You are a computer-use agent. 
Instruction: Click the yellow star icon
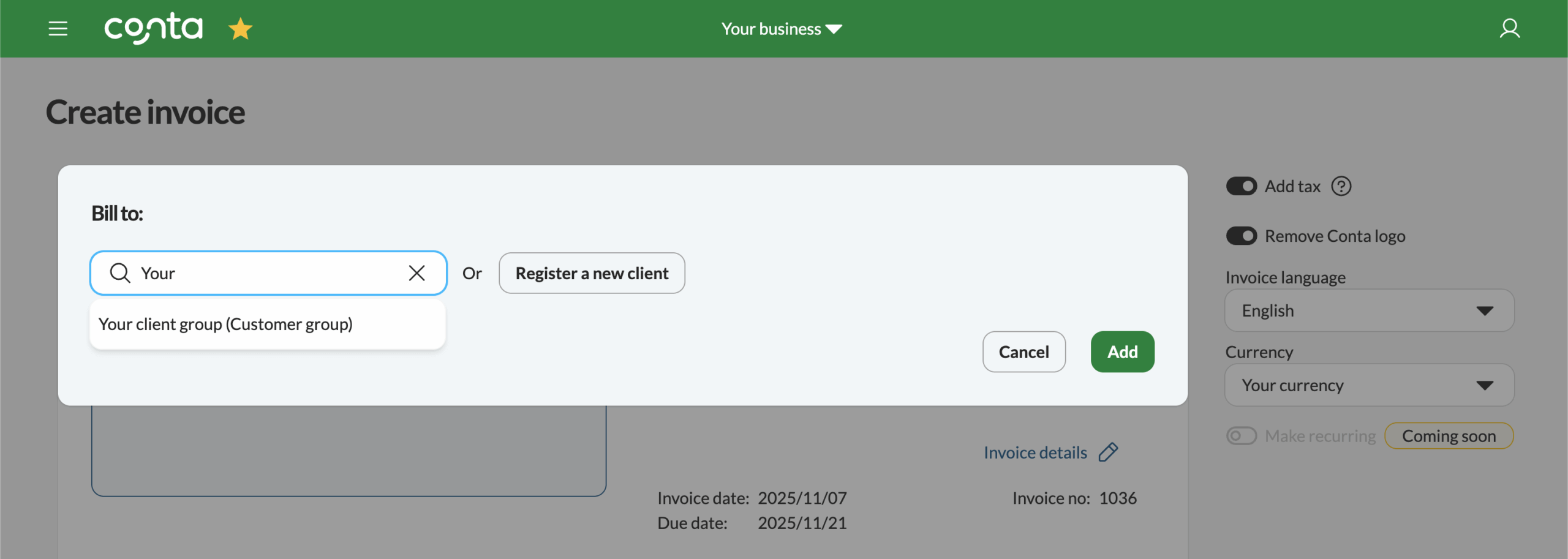[x=241, y=28]
